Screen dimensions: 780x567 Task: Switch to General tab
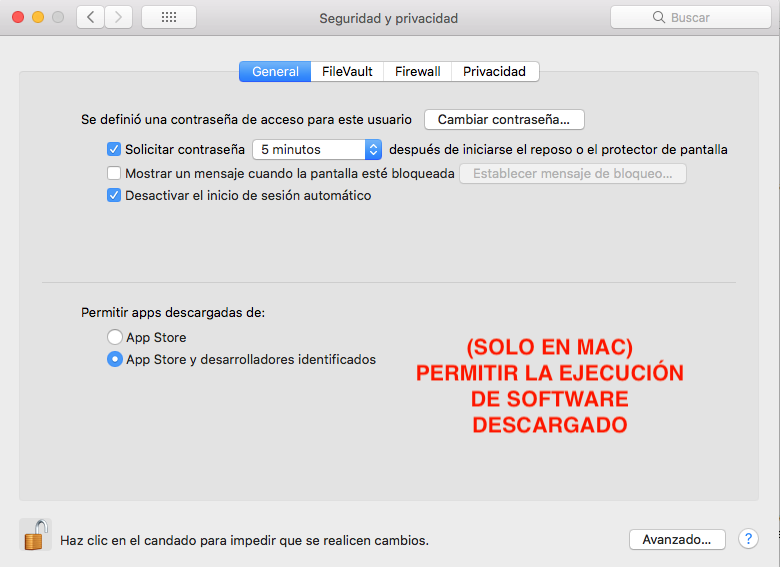(275, 72)
